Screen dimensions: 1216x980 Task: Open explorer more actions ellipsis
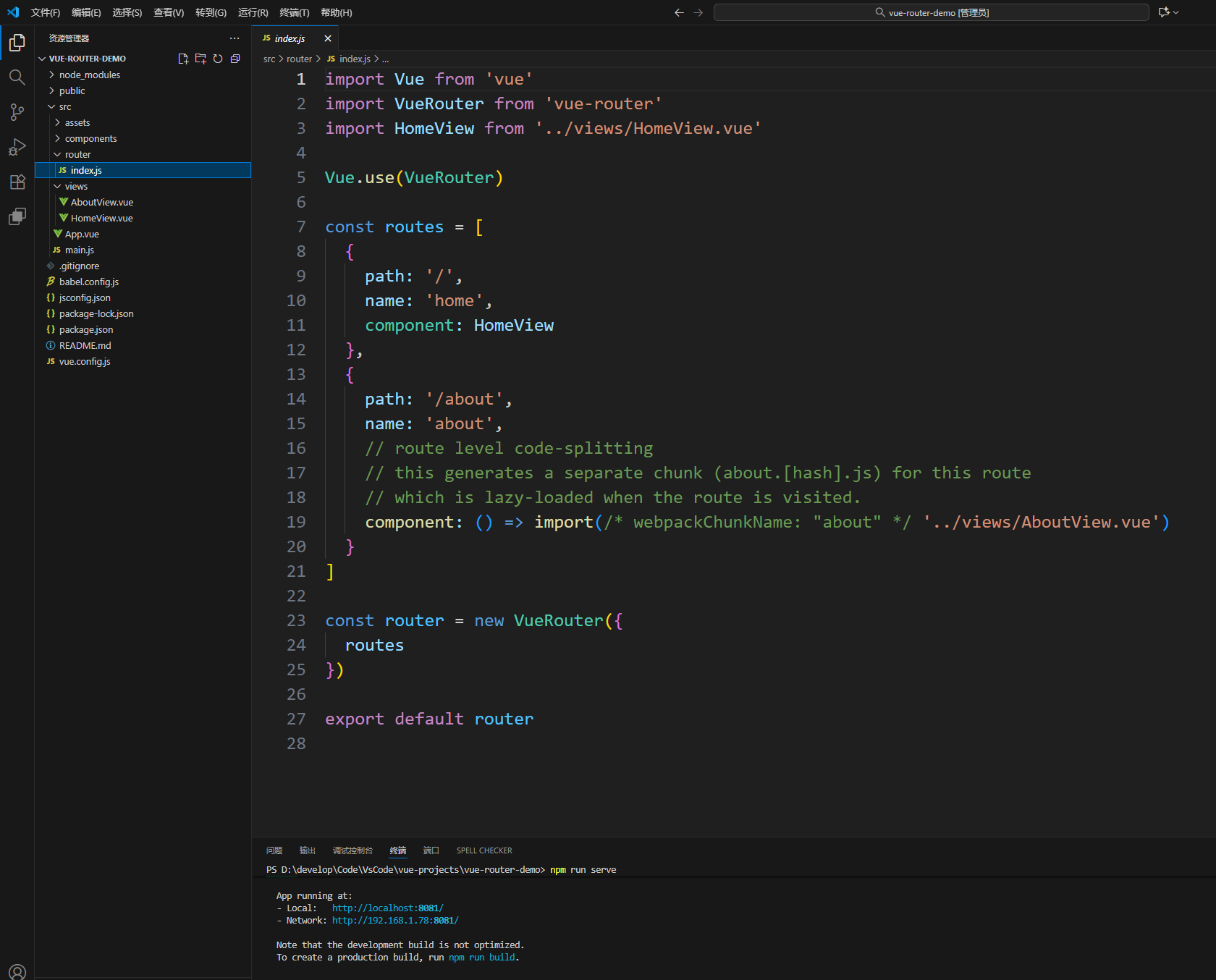[x=235, y=38]
